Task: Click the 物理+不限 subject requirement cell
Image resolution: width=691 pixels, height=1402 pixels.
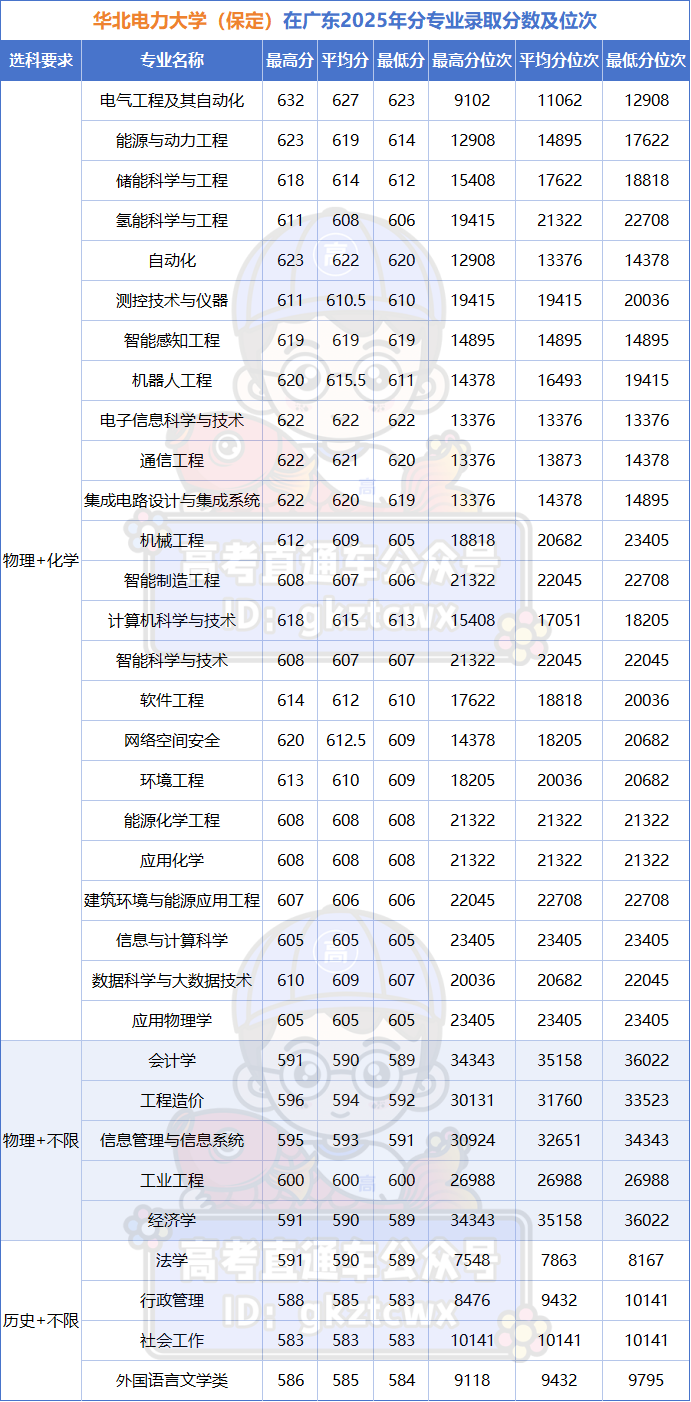Action: tap(41, 1140)
